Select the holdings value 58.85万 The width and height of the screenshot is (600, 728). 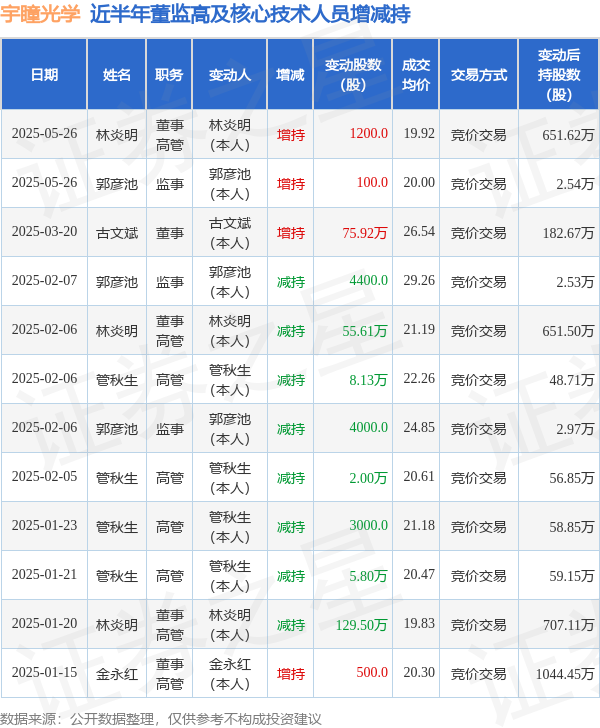click(572, 527)
